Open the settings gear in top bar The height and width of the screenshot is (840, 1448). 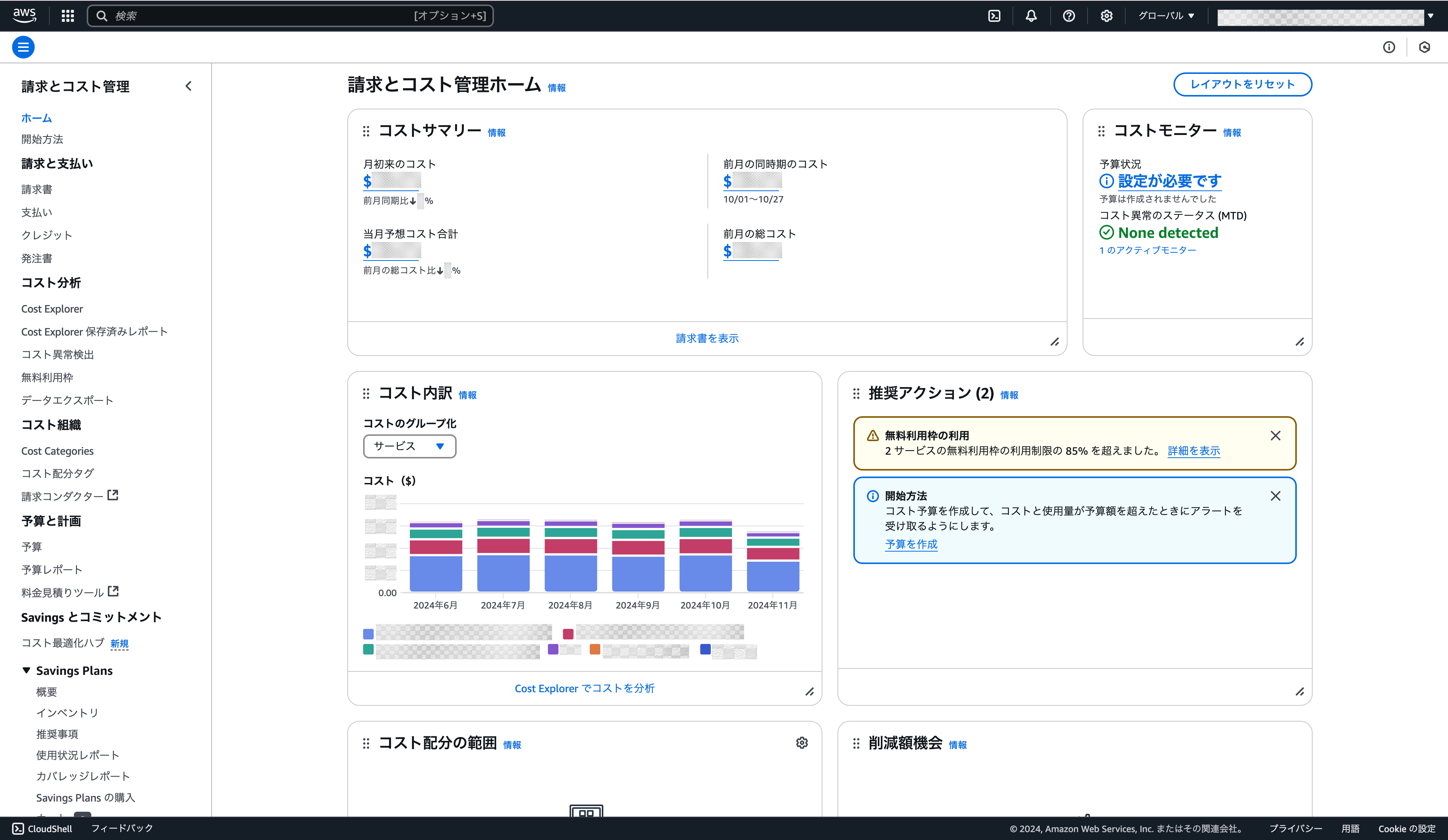click(1106, 15)
